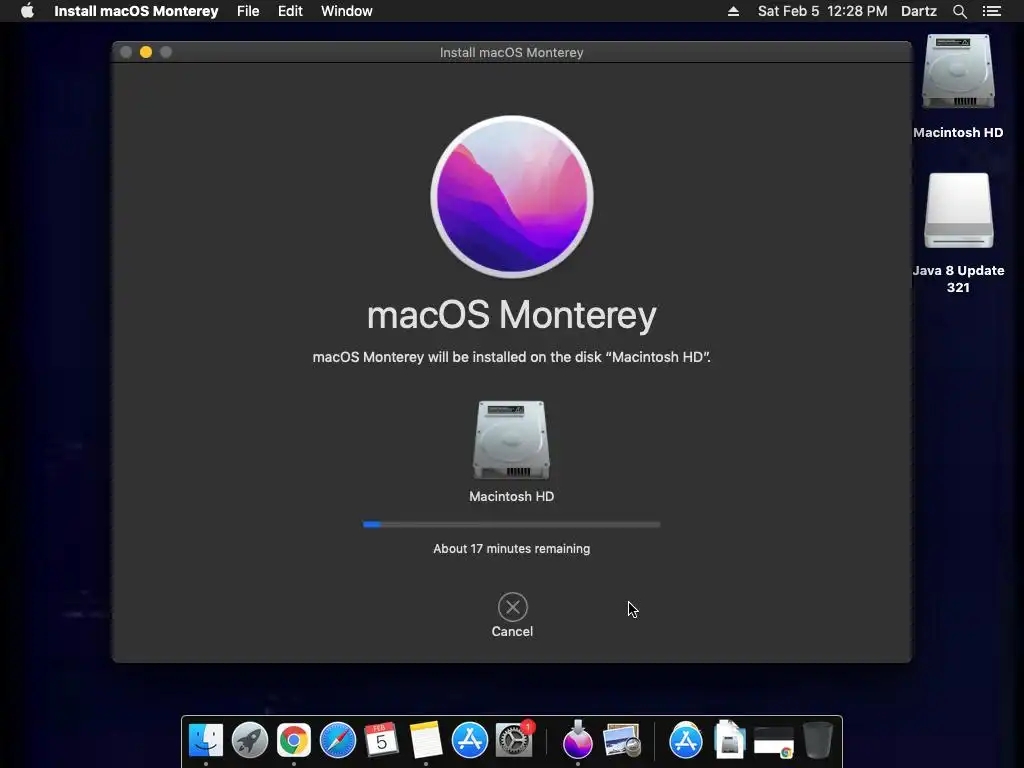This screenshot has height=768, width=1024.
Task: Open the Downloads stack with Chrome badge
Action: (x=774, y=743)
